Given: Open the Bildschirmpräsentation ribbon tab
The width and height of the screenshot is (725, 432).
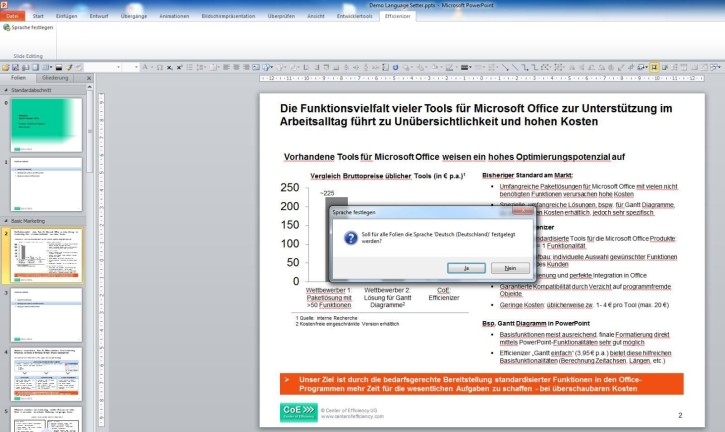Looking at the screenshot, I should pos(228,16).
